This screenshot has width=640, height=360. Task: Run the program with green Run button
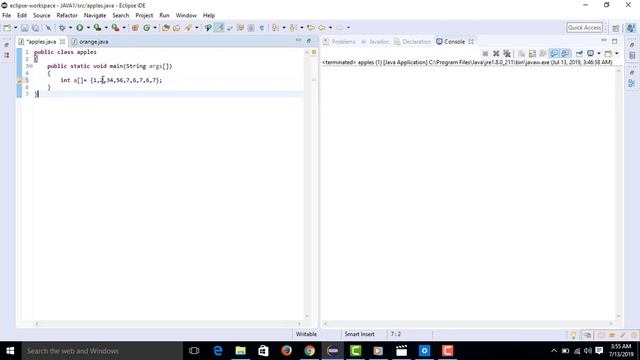(80, 28)
